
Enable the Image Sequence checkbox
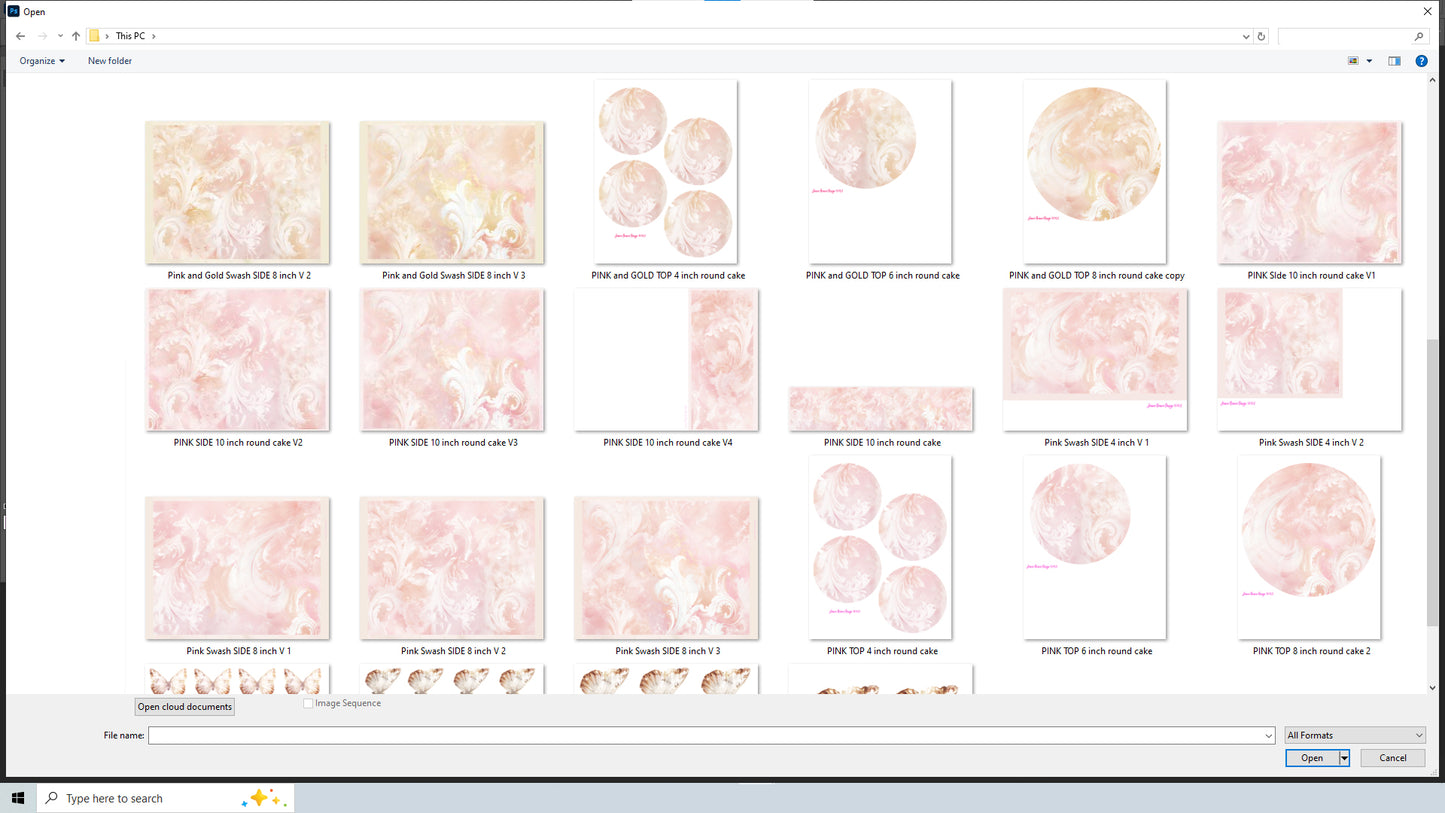[308, 704]
